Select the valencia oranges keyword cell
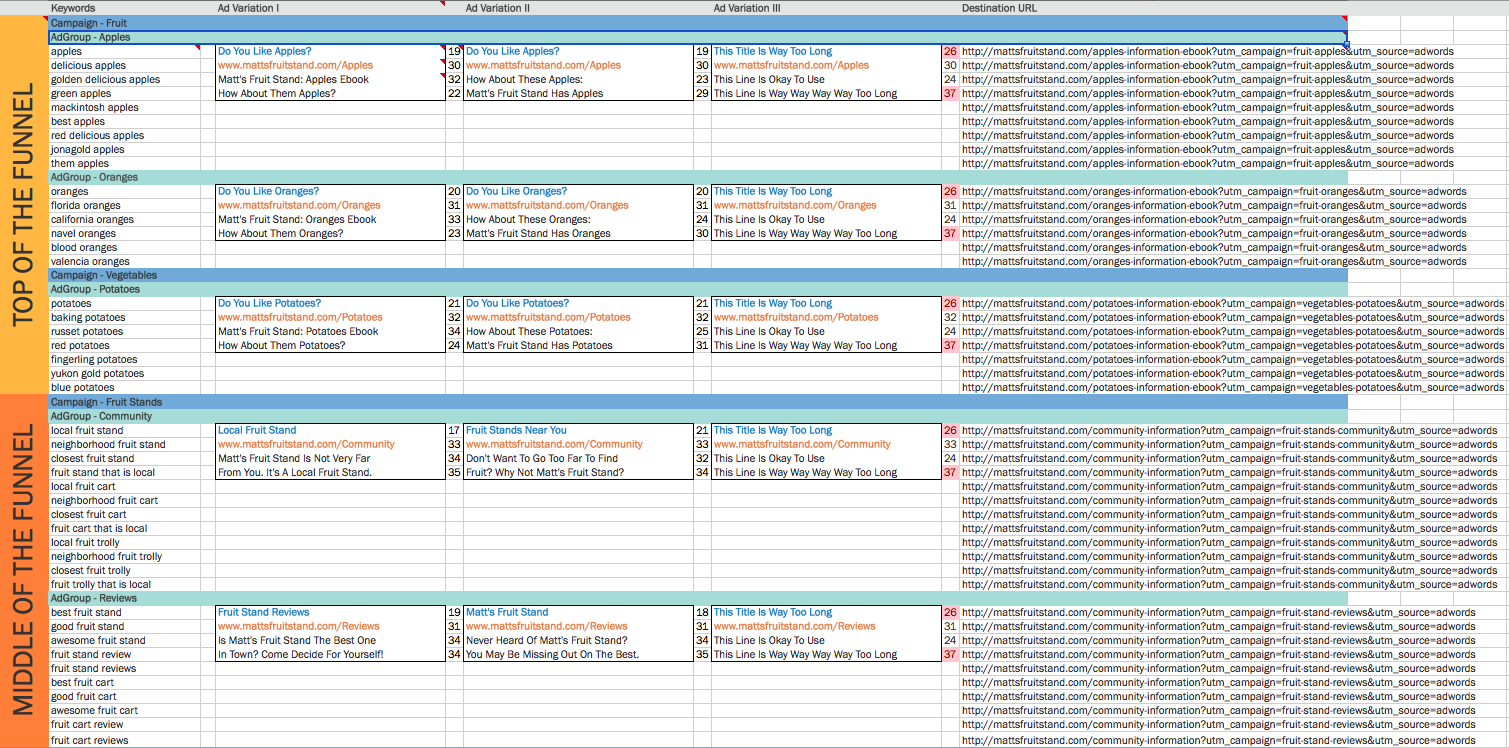 [x=124, y=261]
